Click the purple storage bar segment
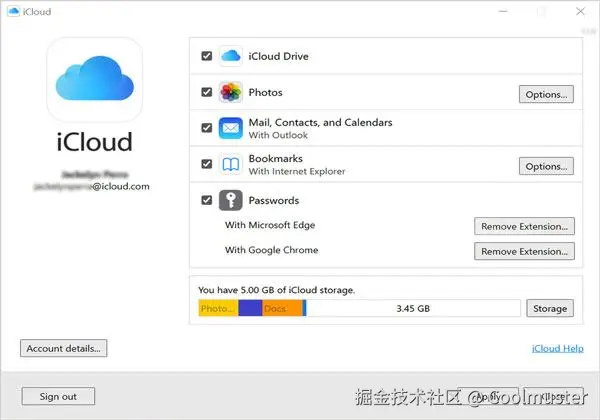600x420 pixels. pos(250,308)
